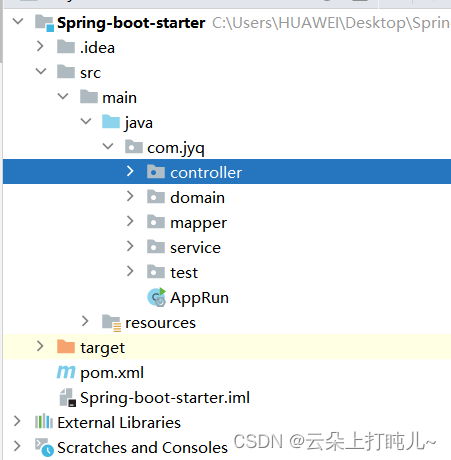Click the project path C:\Users\HUAWEI\Desktop text
The height and width of the screenshot is (460, 451).
331,23
